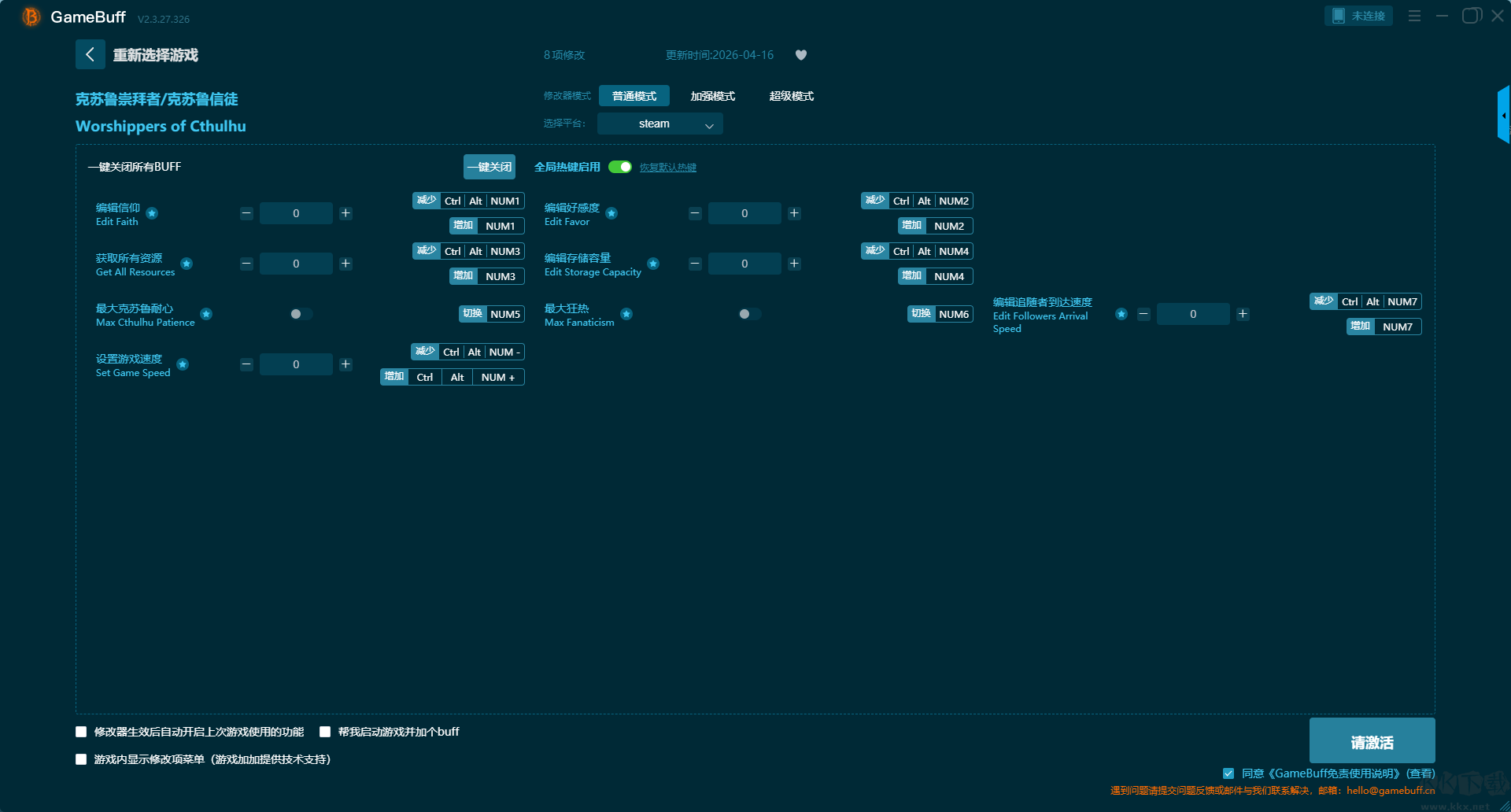Open the disclaimer 查看 view link

point(1420,773)
